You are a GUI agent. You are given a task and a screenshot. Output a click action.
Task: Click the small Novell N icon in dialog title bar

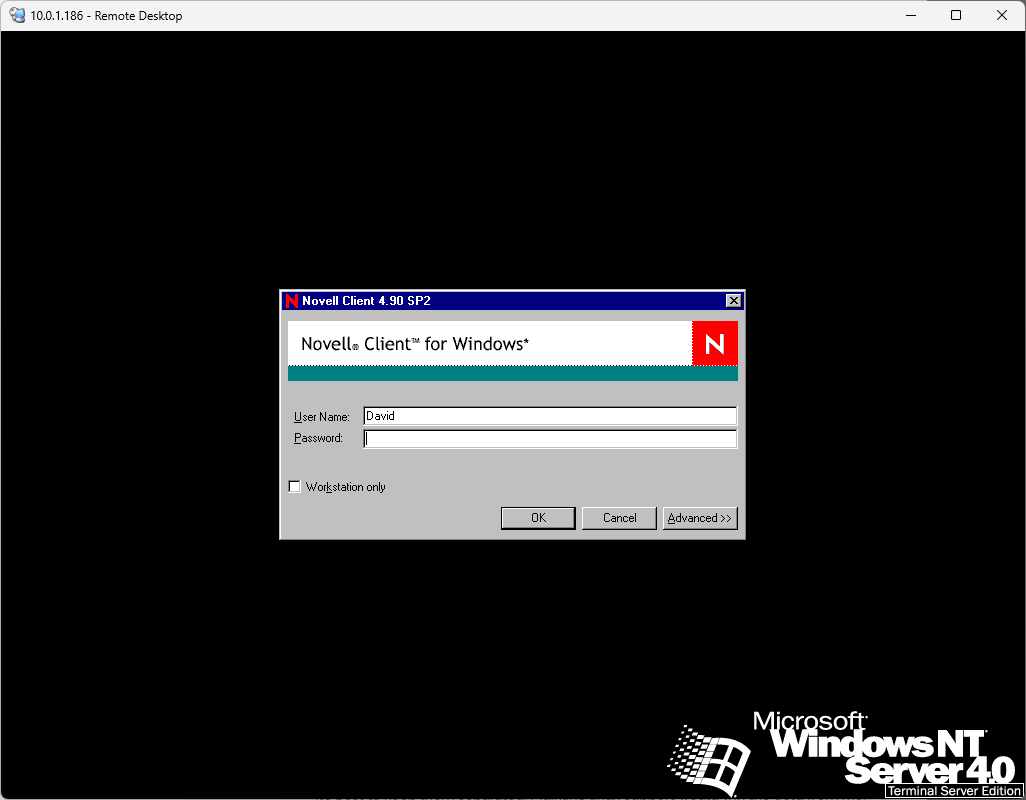(291, 301)
